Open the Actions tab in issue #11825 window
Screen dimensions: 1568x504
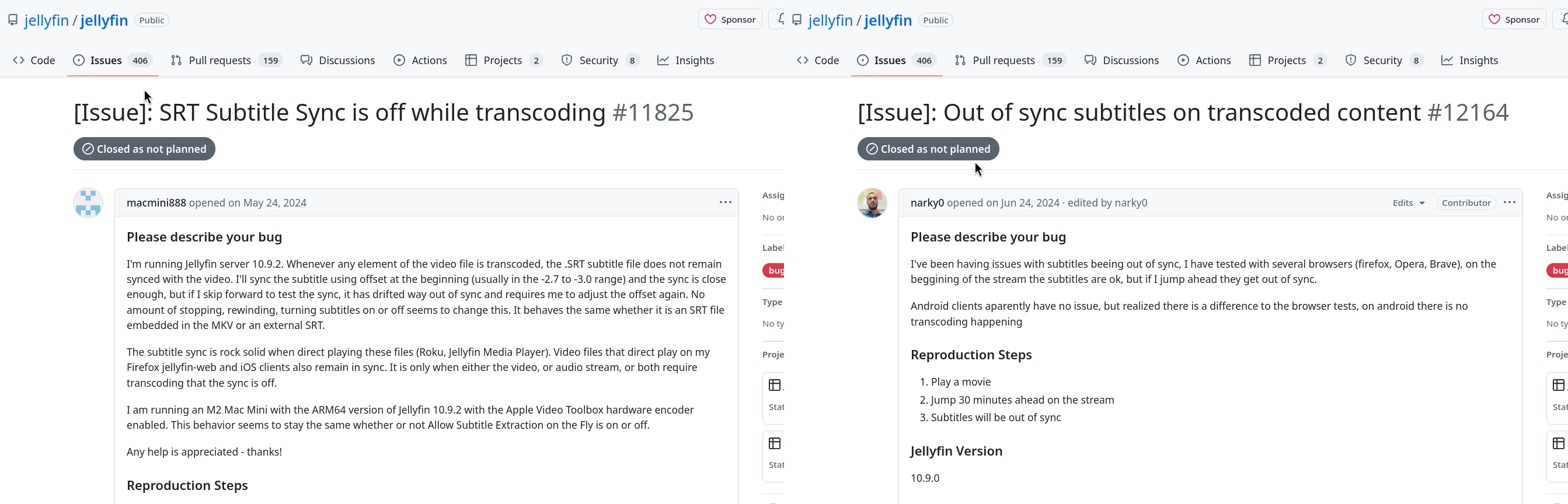pos(420,60)
